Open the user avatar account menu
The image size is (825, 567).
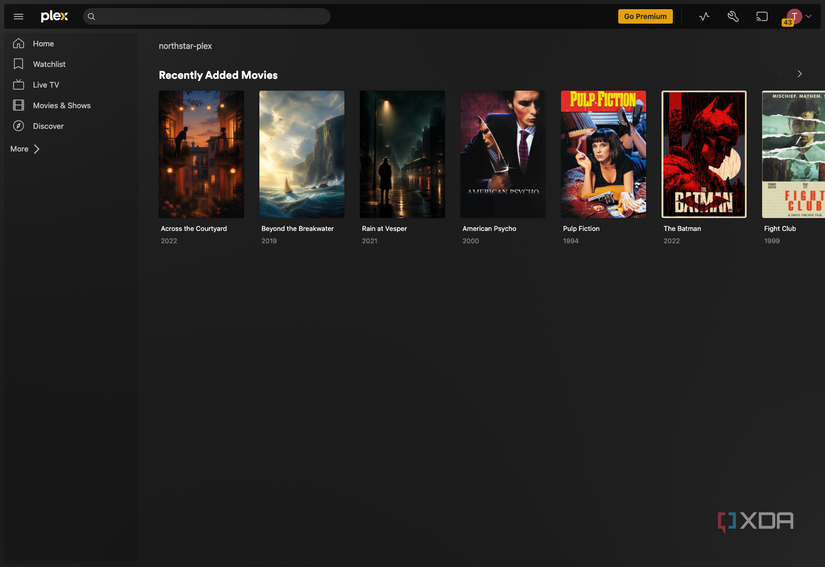pos(794,16)
